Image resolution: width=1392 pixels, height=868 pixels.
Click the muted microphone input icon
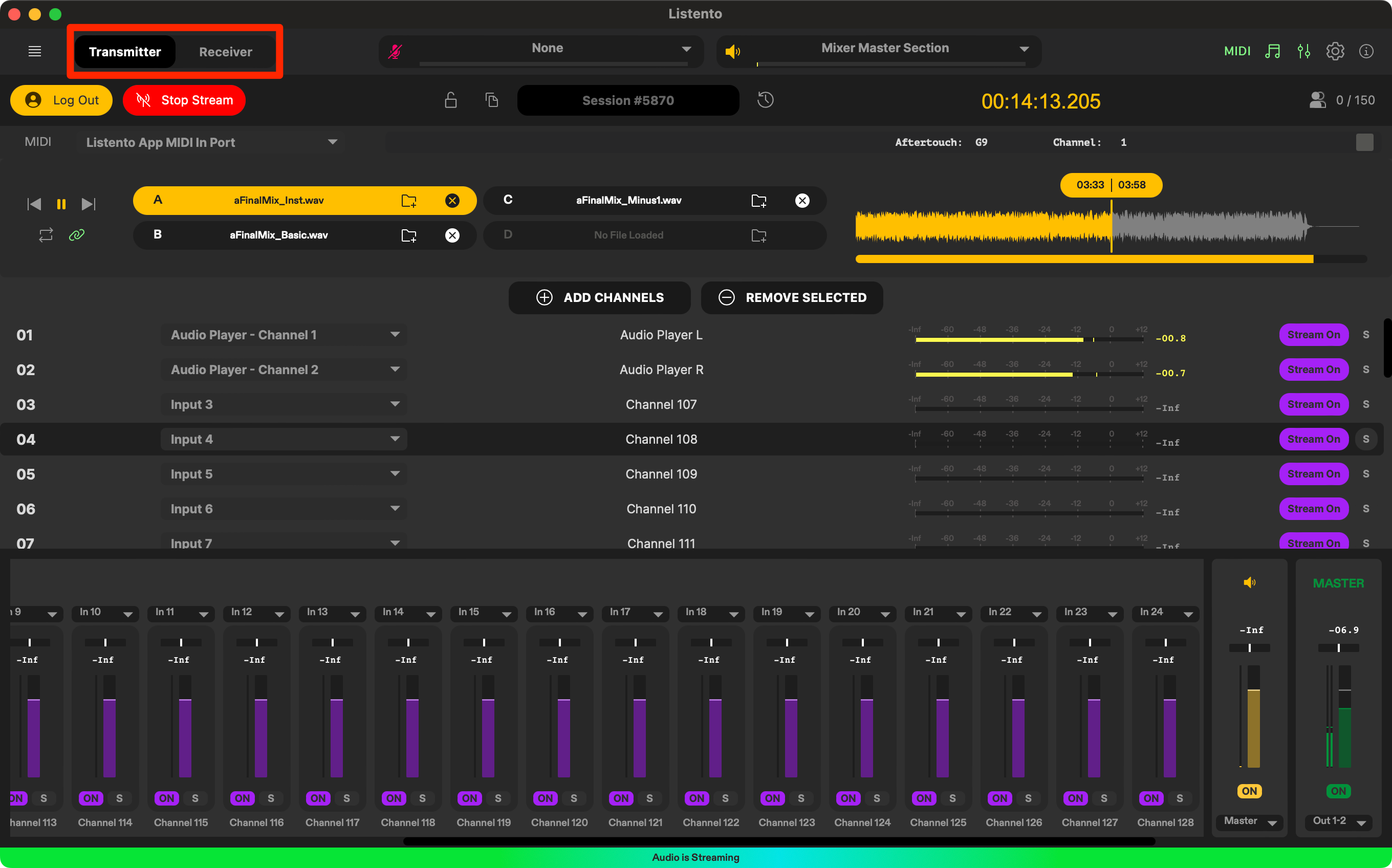click(395, 52)
